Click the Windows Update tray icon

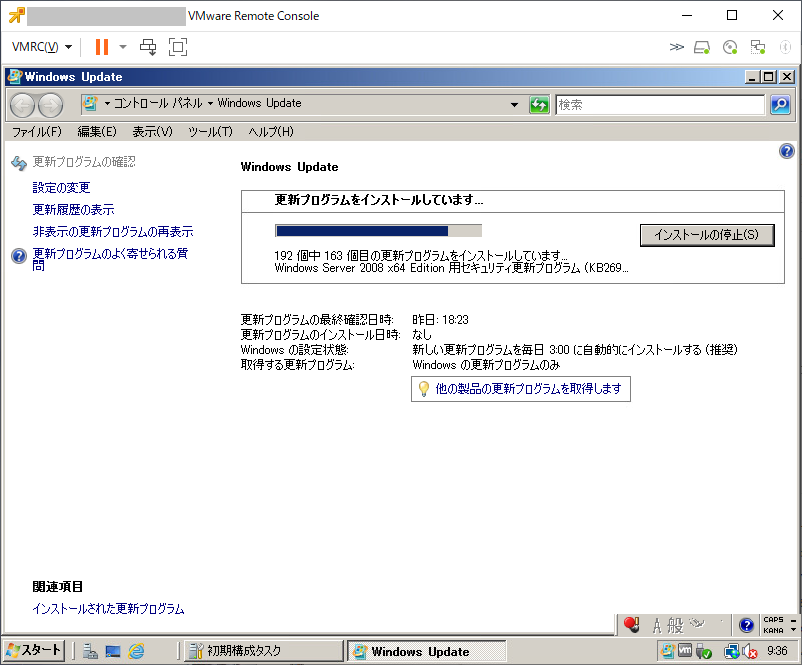tap(668, 651)
